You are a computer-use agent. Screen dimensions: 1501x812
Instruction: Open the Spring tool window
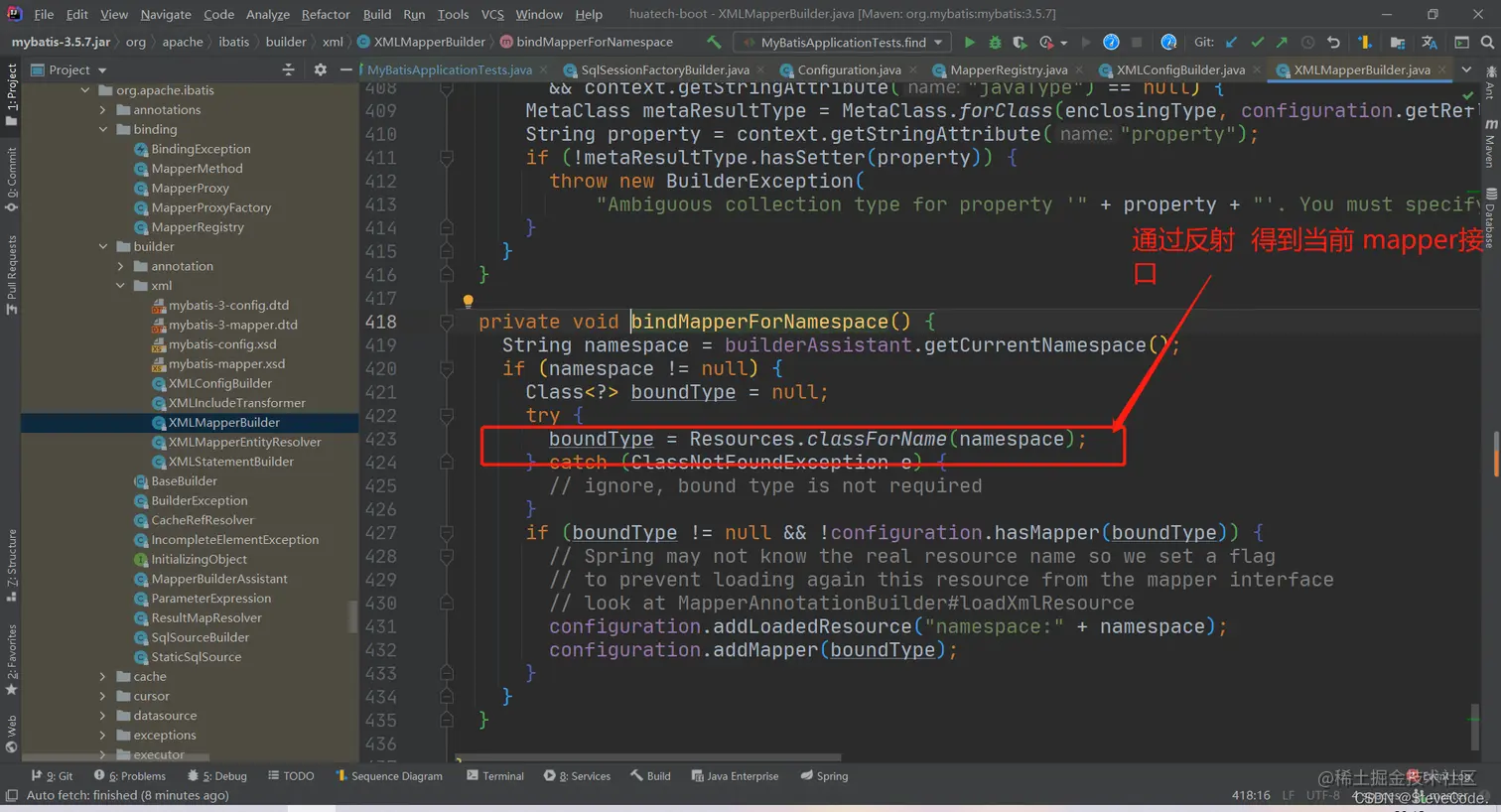click(x=824, y=776)
